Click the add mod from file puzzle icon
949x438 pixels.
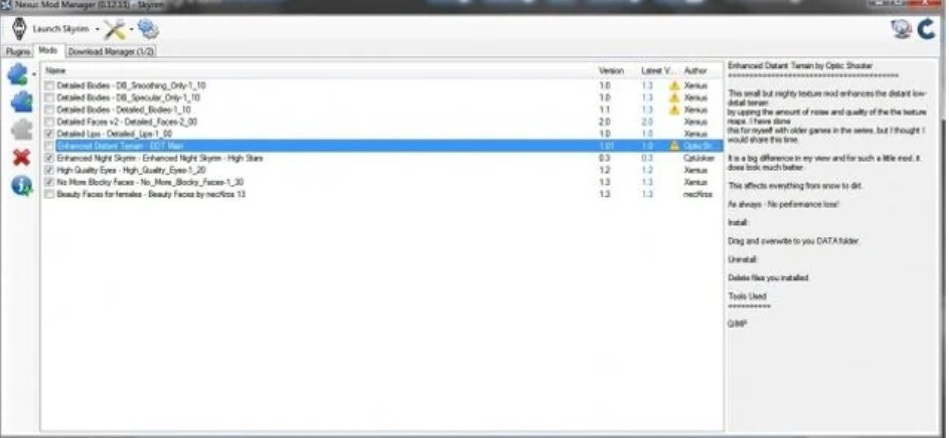tap(18, 74)
